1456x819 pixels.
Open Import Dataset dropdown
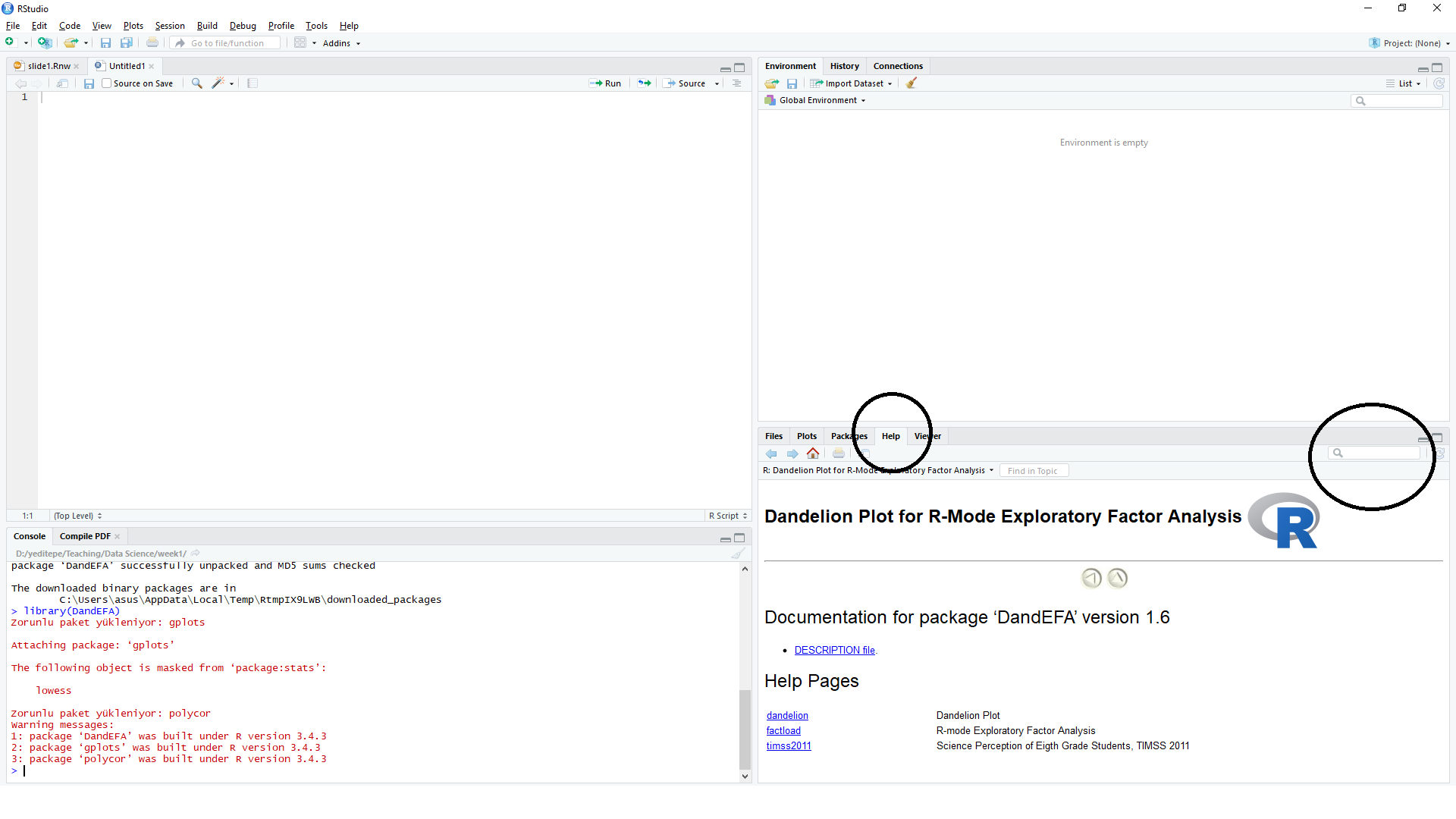(851, 83)
